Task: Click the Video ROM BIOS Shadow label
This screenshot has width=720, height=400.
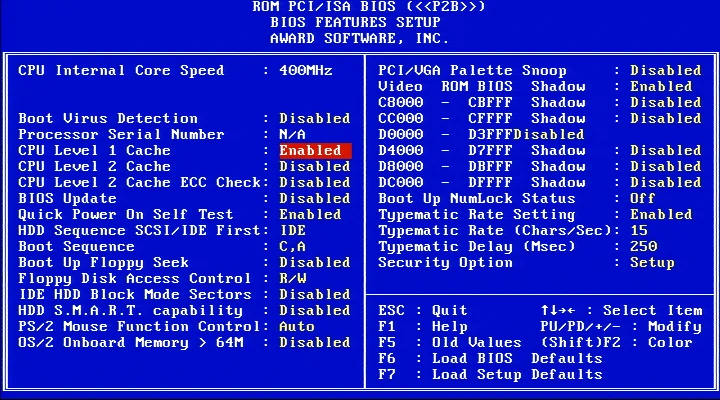Action: [x=482, y=86]
